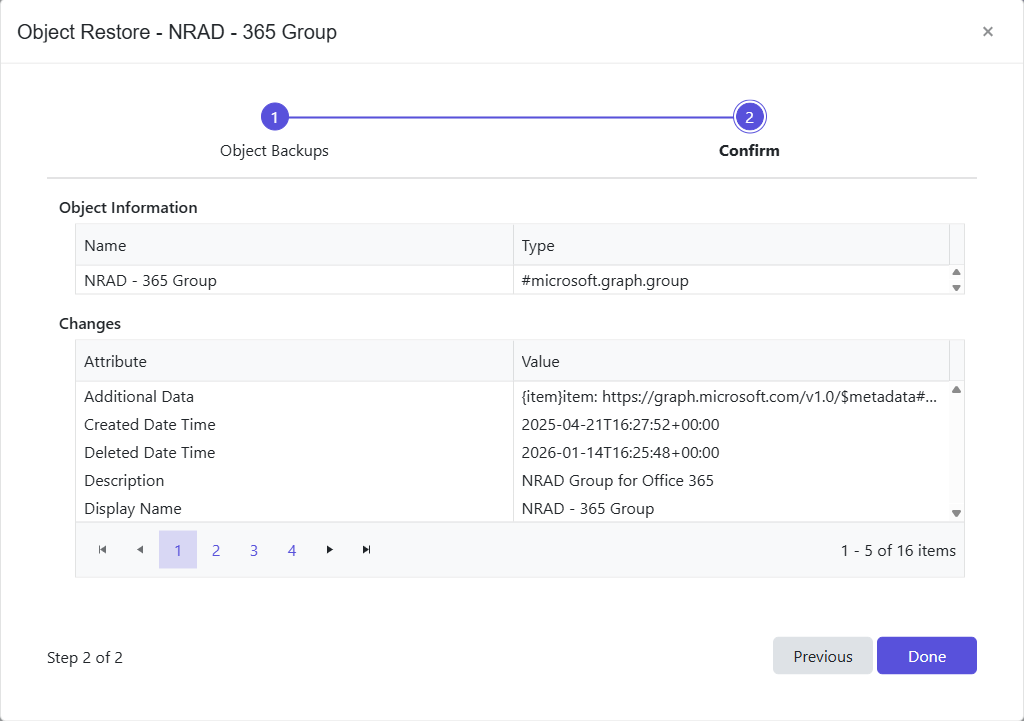This screenshot has height=721, width=1024.
Task: Select the Created Date Time attribute row
Action: [x=300, y=424]
